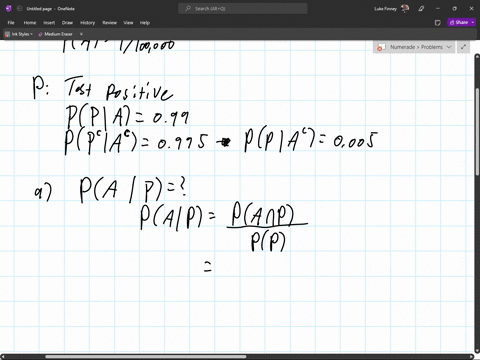Click the pen mode icon in title bar

(x=421, y=9)
